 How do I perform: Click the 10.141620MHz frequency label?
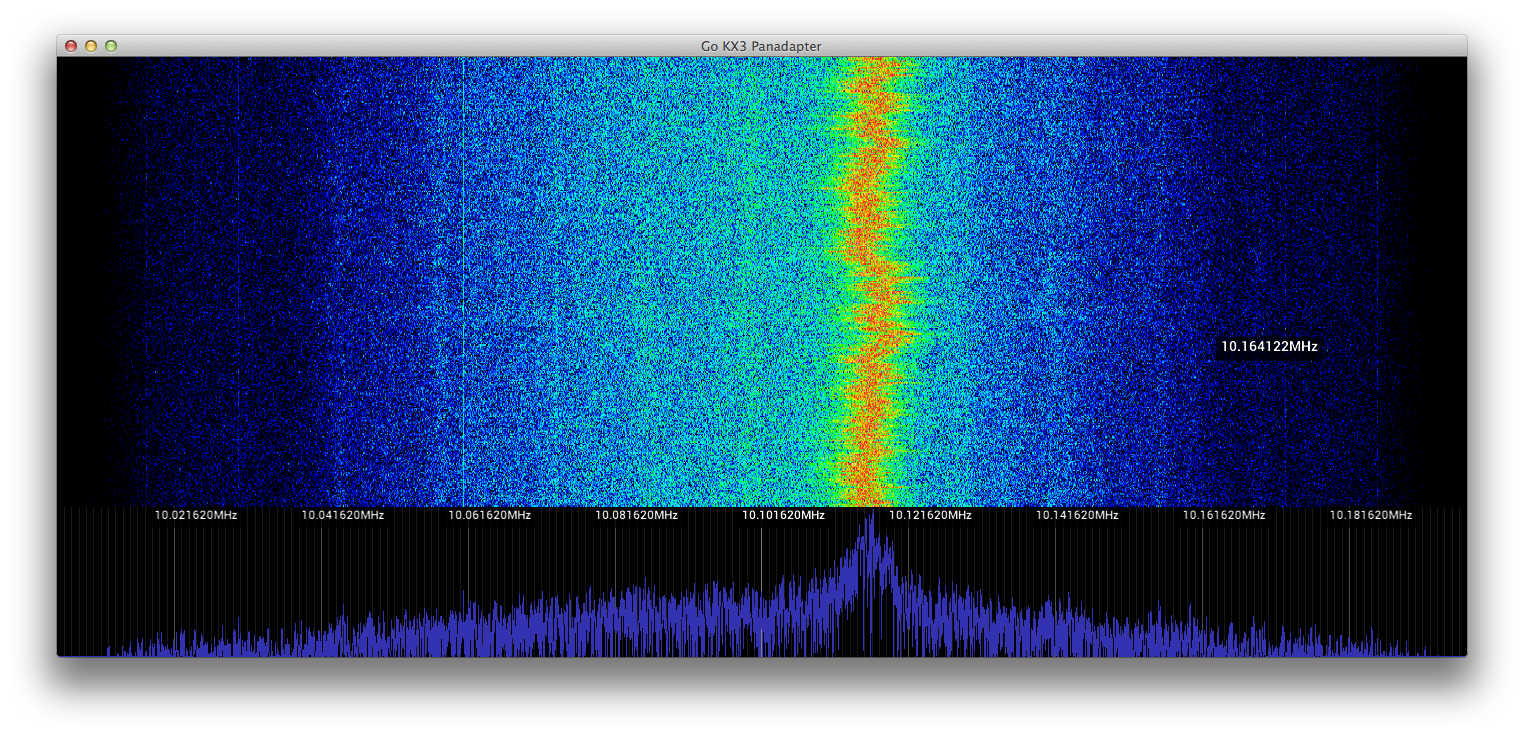pyautogui.click(x=1076, y=515)
